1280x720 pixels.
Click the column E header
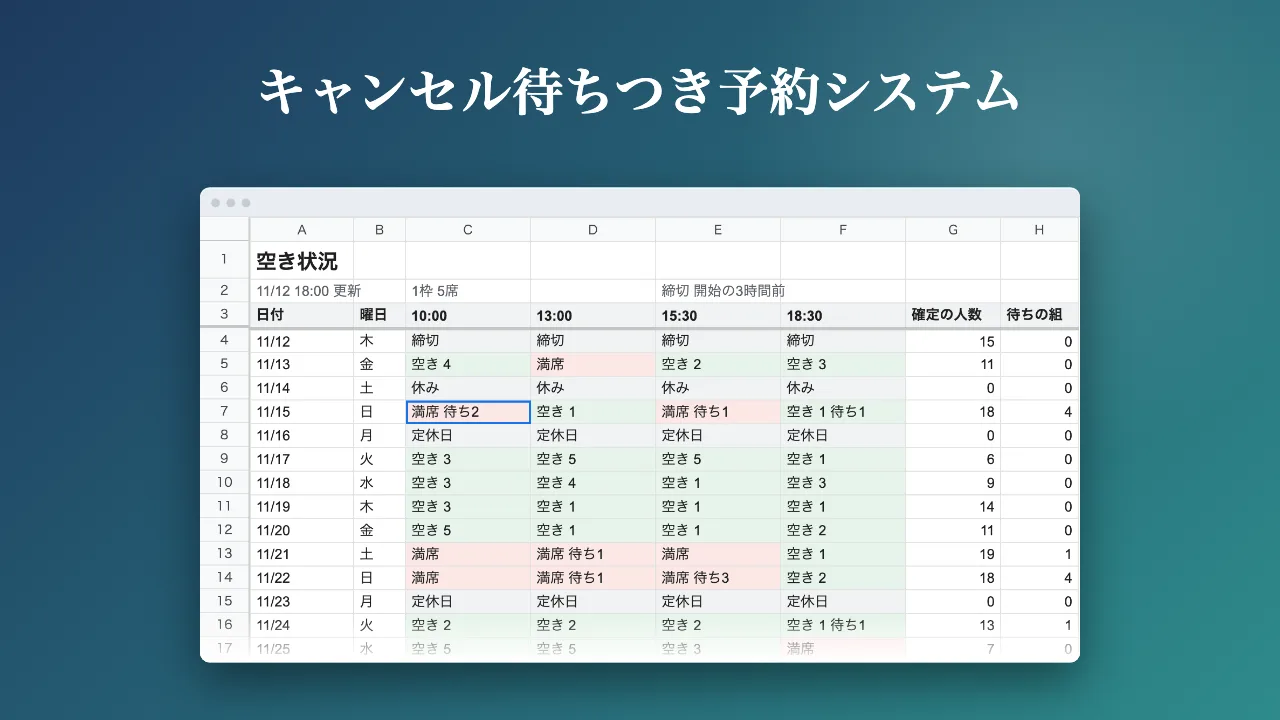(x=718, y=230)
